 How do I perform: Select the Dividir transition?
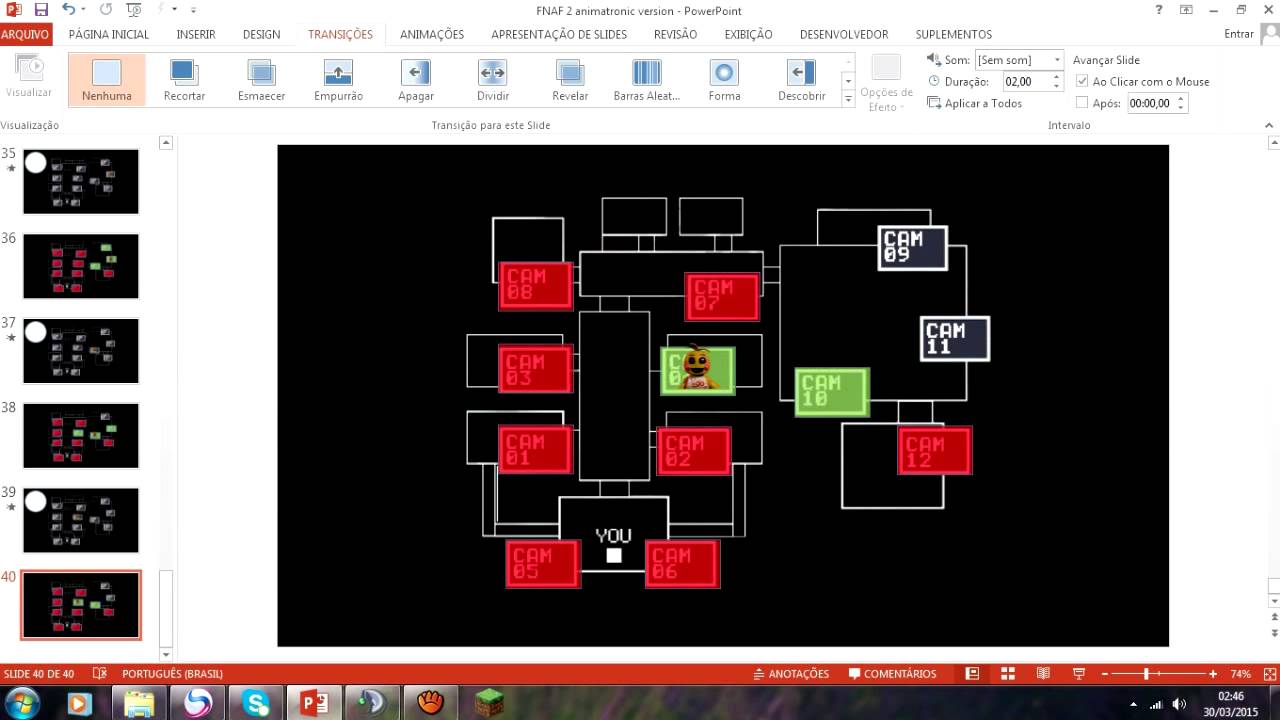coord(492,80)
